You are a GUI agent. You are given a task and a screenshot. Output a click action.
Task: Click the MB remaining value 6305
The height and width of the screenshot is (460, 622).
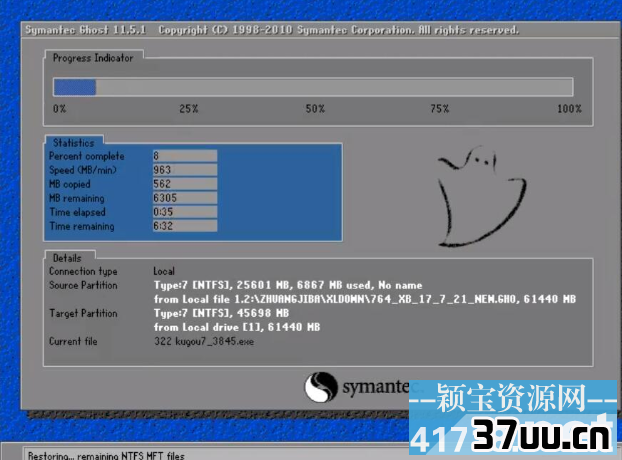pyautogui.click(x=185, y=198)
